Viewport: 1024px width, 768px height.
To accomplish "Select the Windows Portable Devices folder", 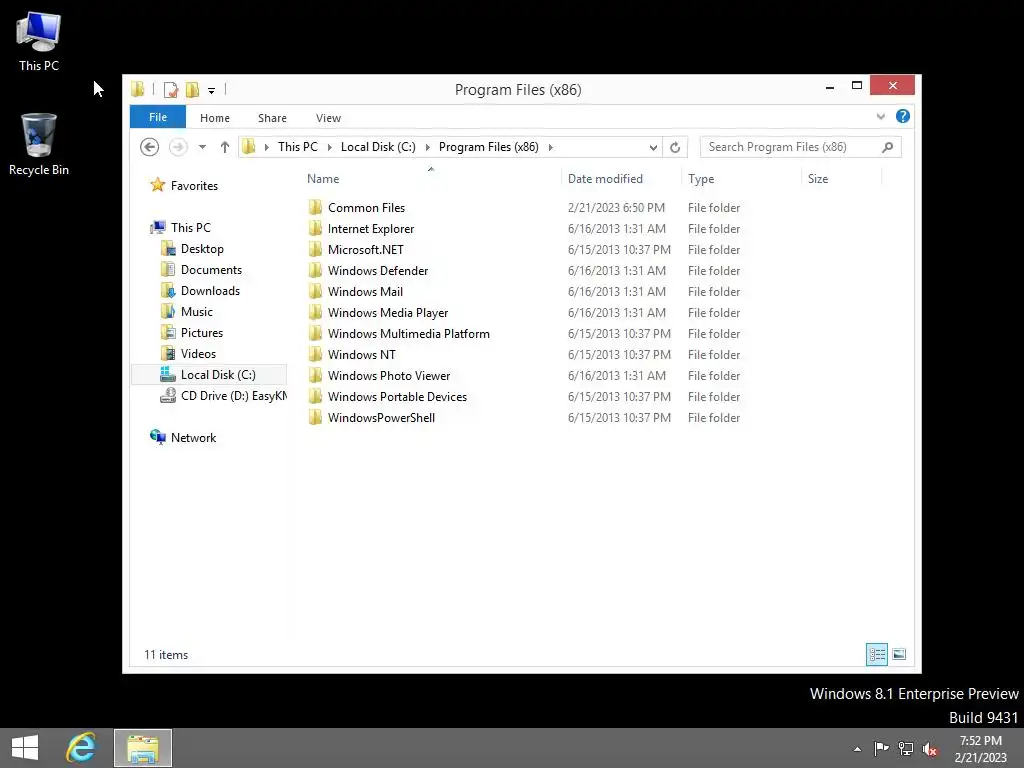I will click(x=397, y=396).
